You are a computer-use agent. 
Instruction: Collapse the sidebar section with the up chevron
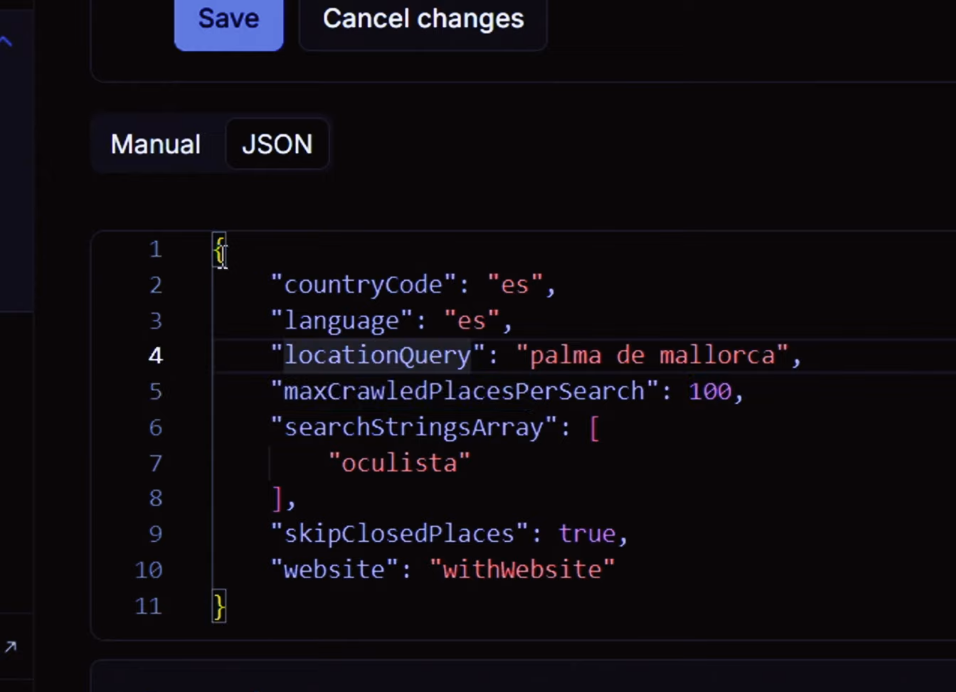point(6,41)
